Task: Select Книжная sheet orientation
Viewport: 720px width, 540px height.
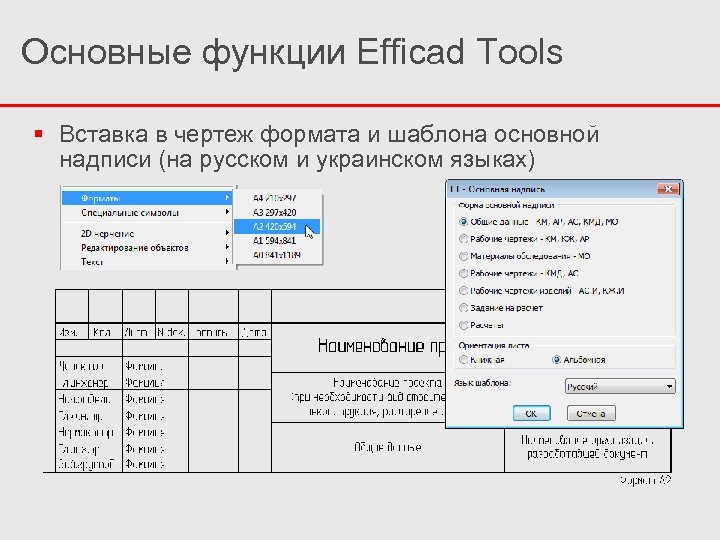Action: click(x=463, y=360)
